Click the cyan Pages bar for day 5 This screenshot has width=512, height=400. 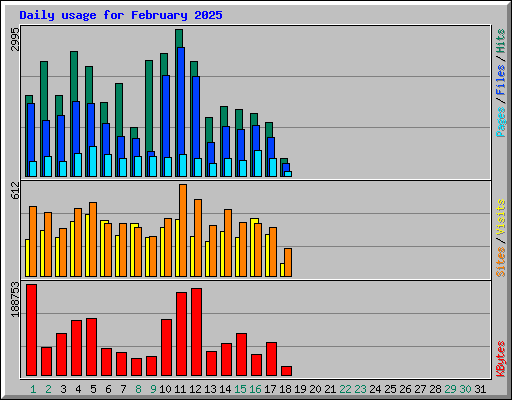[93, 161]
